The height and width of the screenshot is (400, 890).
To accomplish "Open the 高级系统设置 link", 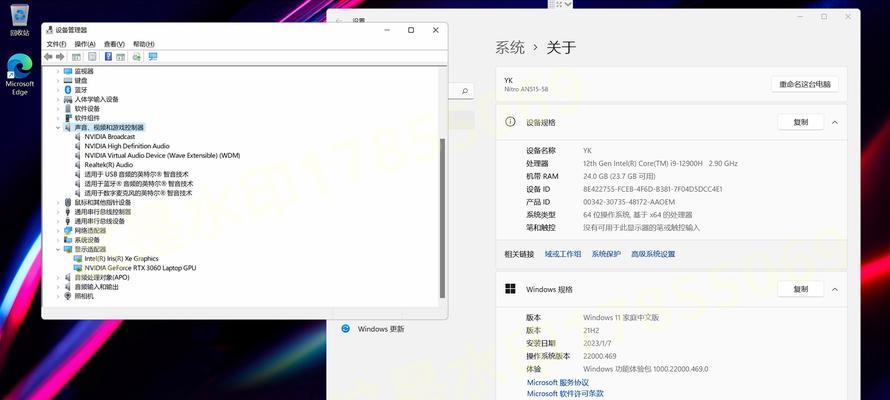I will (x=653, y=254).
